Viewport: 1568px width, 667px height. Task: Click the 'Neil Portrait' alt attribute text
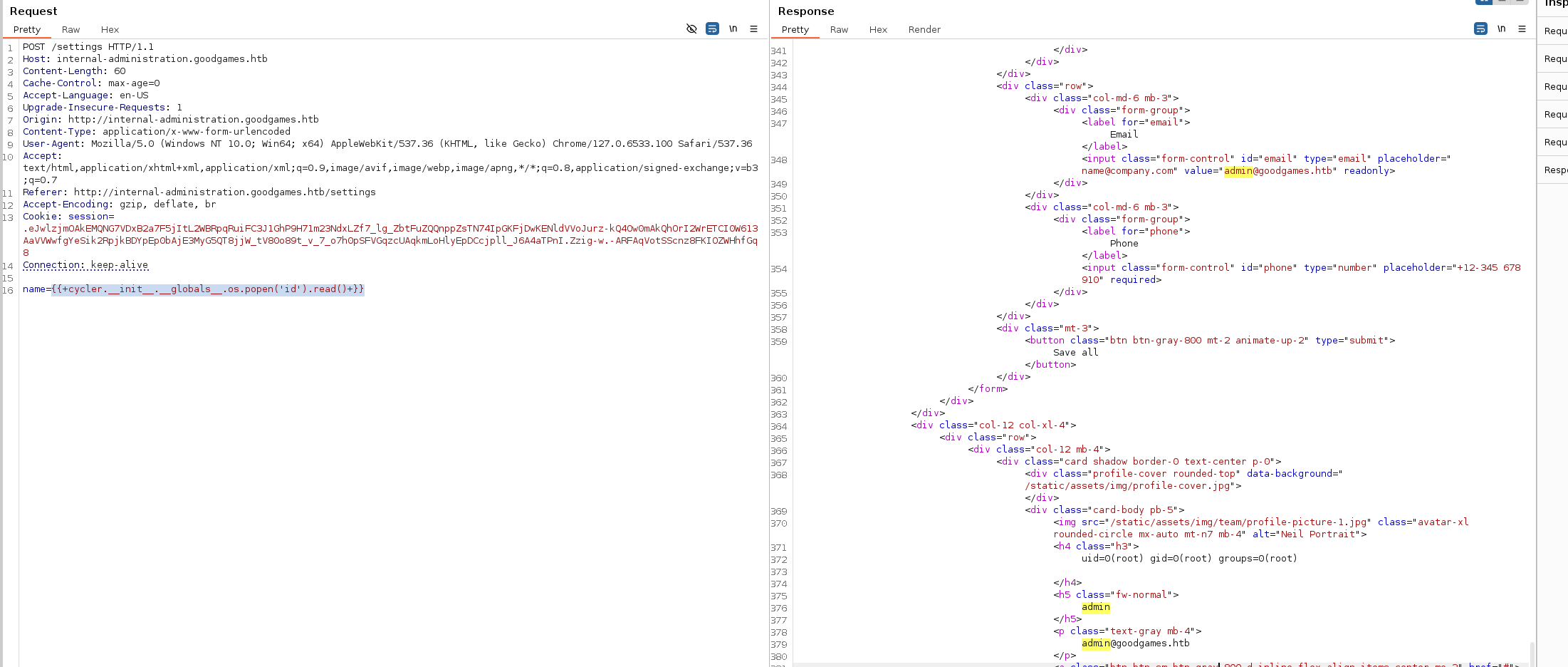(x=1318, y=534)
